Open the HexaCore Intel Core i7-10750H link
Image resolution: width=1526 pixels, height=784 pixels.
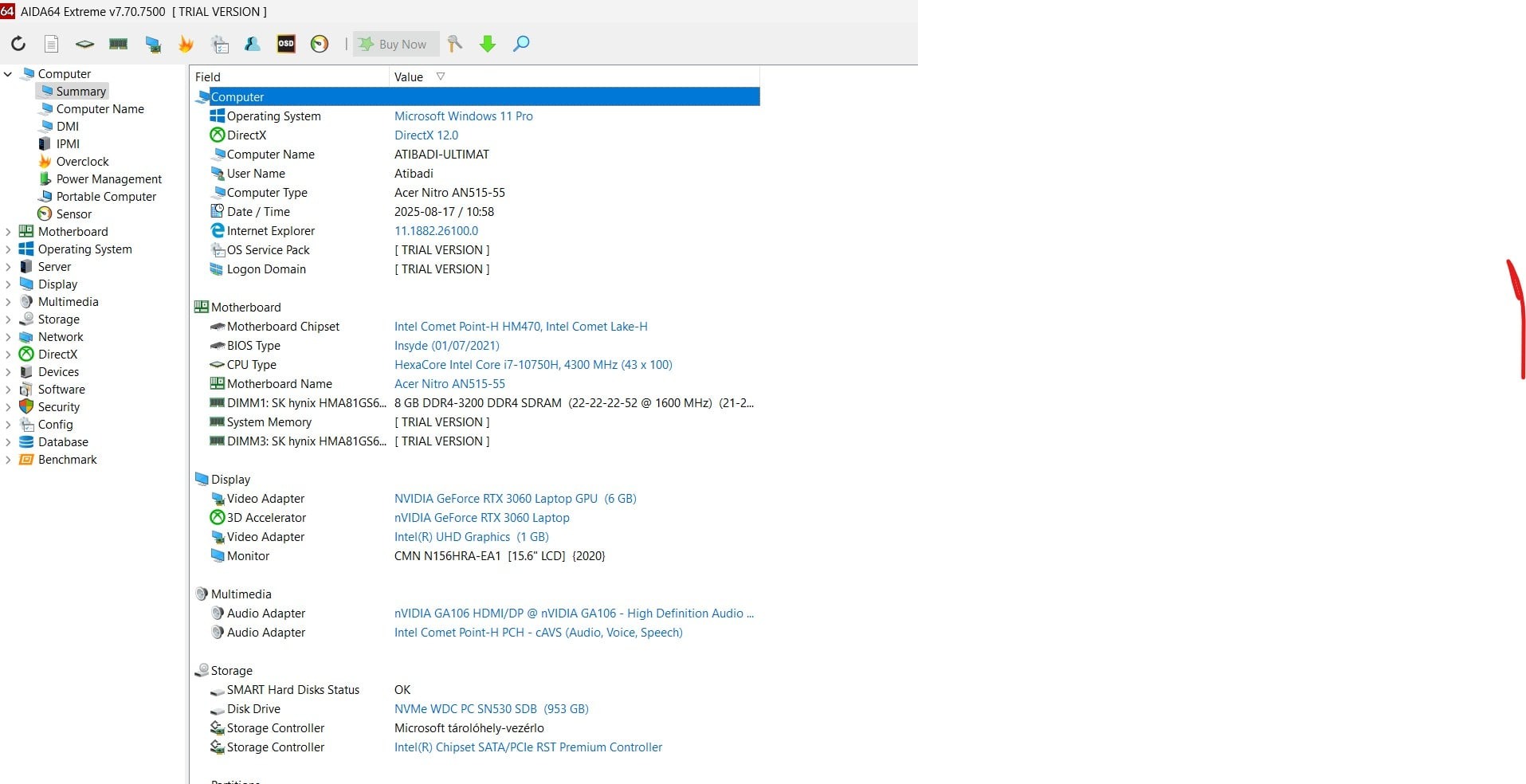coord(533,365)
